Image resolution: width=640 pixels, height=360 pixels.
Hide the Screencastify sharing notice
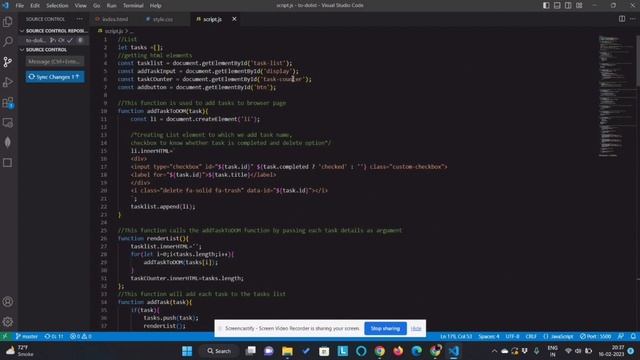tap(416, 329)
